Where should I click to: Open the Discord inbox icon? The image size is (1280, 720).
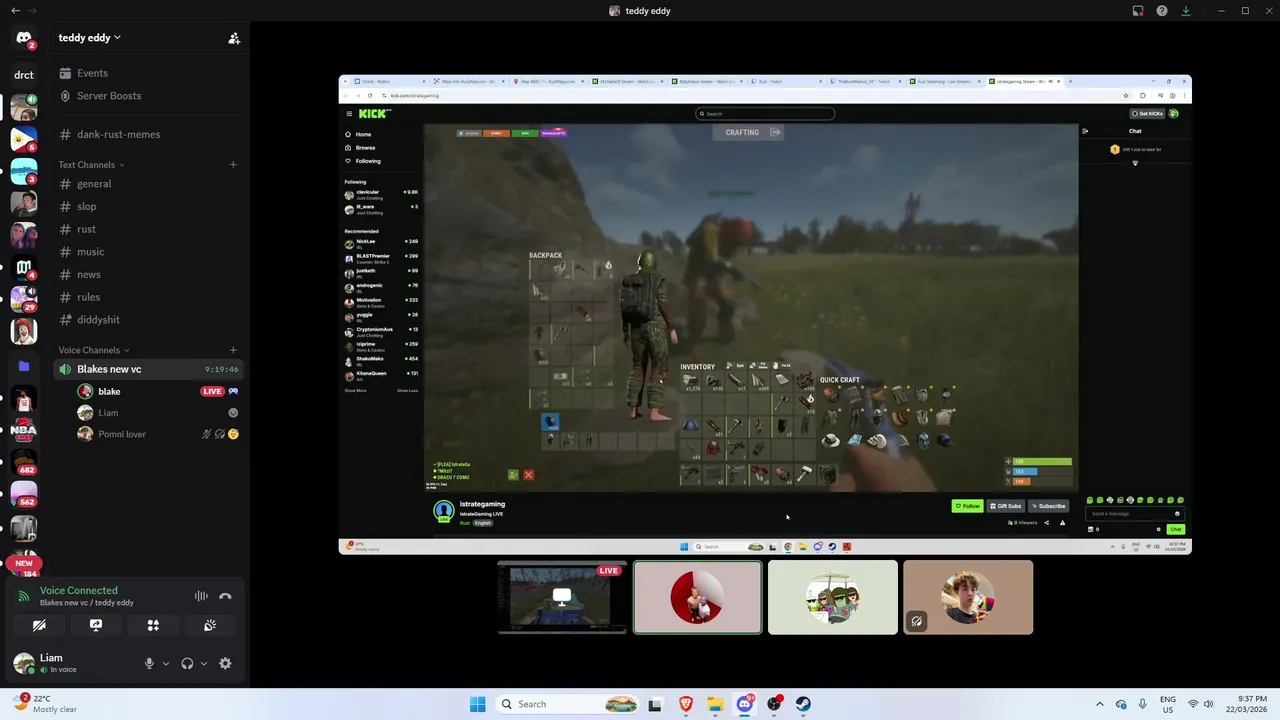pos(1138,11)
